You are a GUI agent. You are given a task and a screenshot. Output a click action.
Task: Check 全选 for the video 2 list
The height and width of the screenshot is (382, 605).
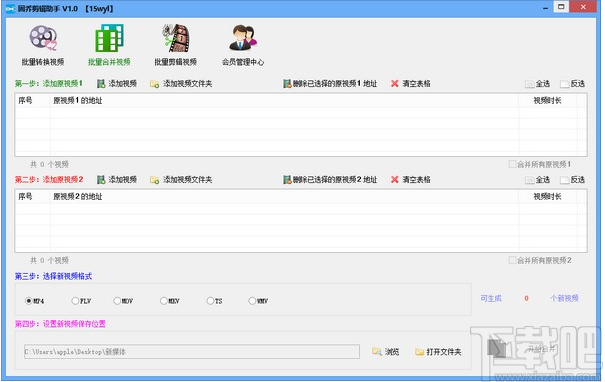click(537, 180)
